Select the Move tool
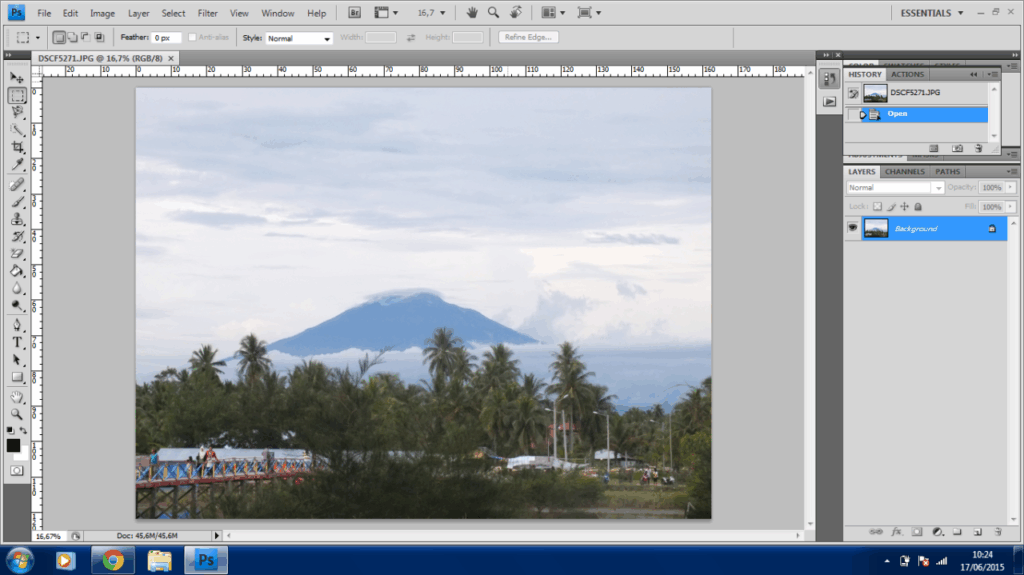This screenshot has width=1024, height=575. 17,78
